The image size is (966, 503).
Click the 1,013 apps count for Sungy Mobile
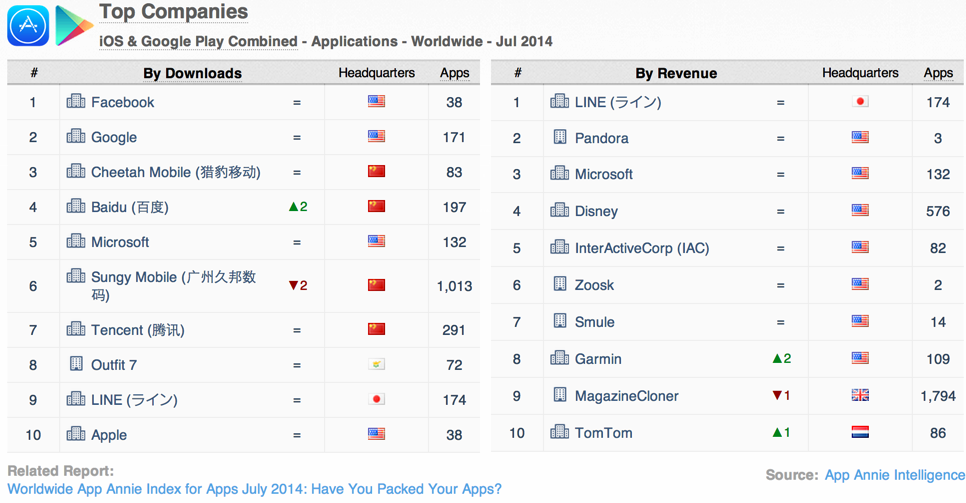pos(455,286)
